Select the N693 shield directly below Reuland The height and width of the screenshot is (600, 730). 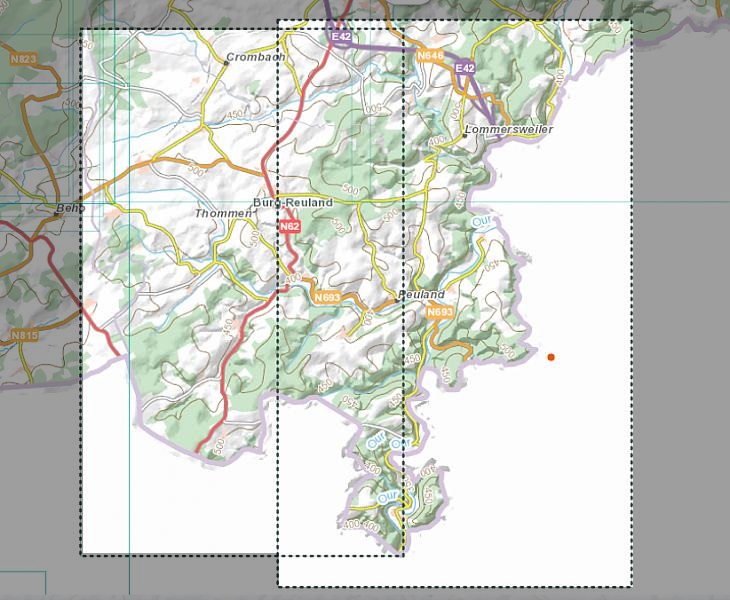tap(440, 313)
